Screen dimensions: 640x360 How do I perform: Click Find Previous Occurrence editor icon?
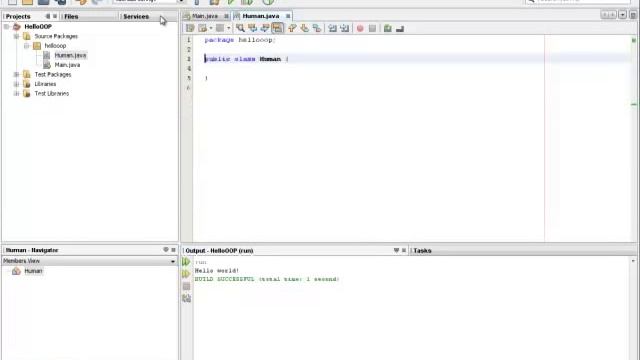(x=253, y=28)
